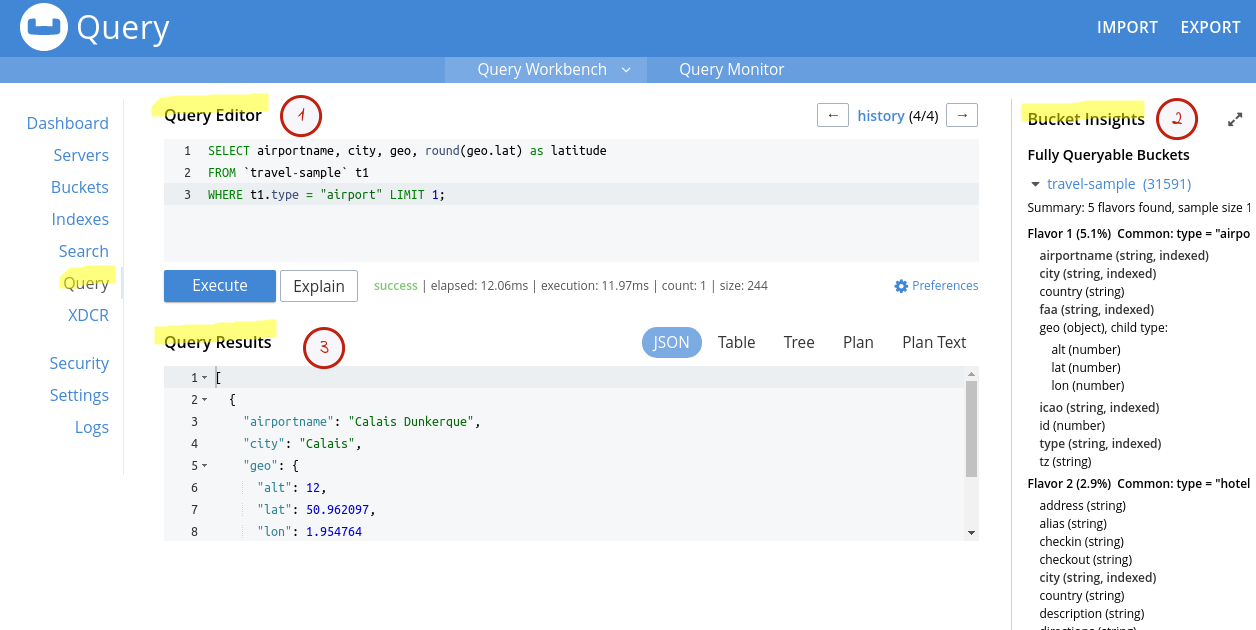Fold the geo object at line 5

click(205, 466)
